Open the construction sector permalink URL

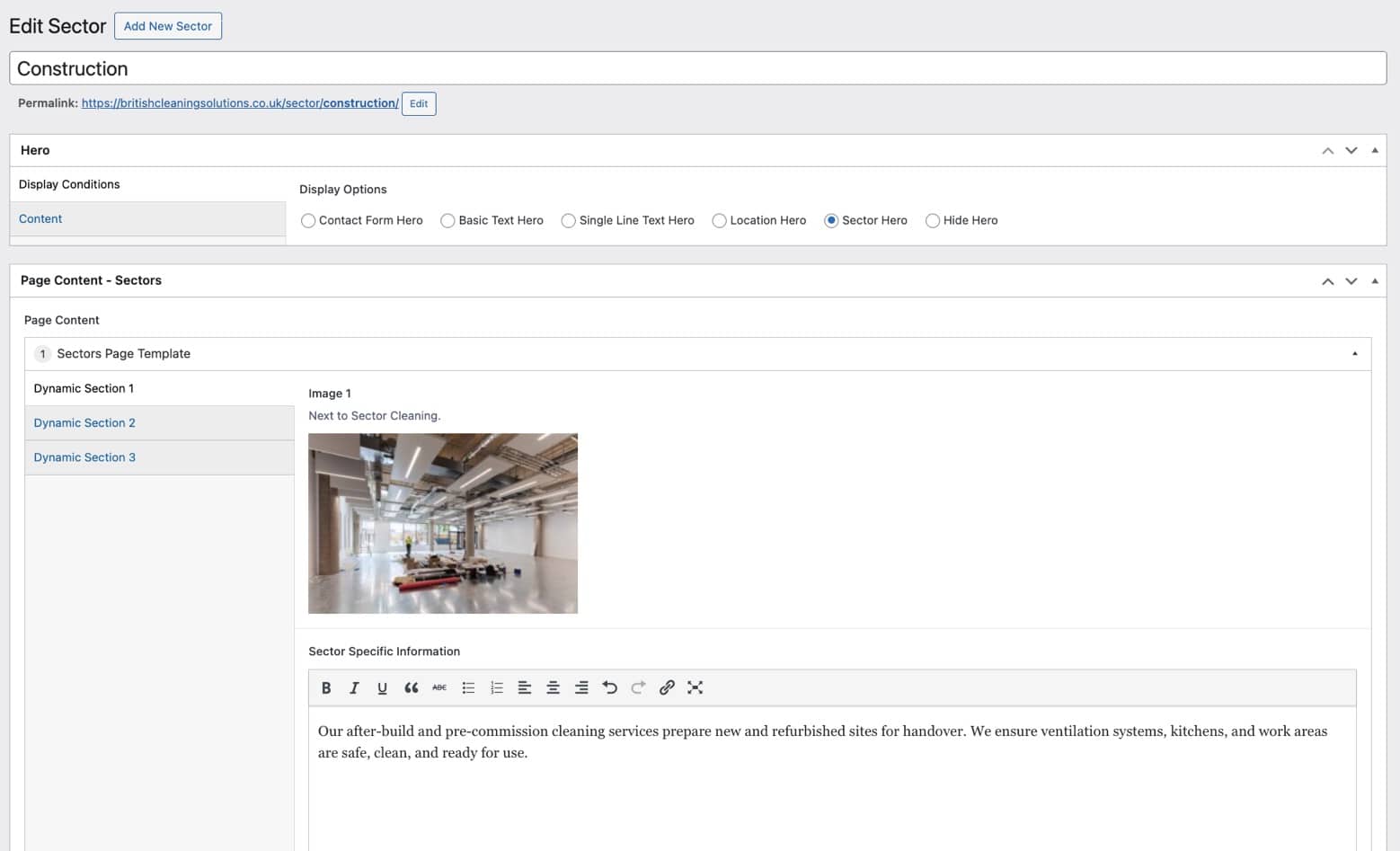[x=240, y=103]
